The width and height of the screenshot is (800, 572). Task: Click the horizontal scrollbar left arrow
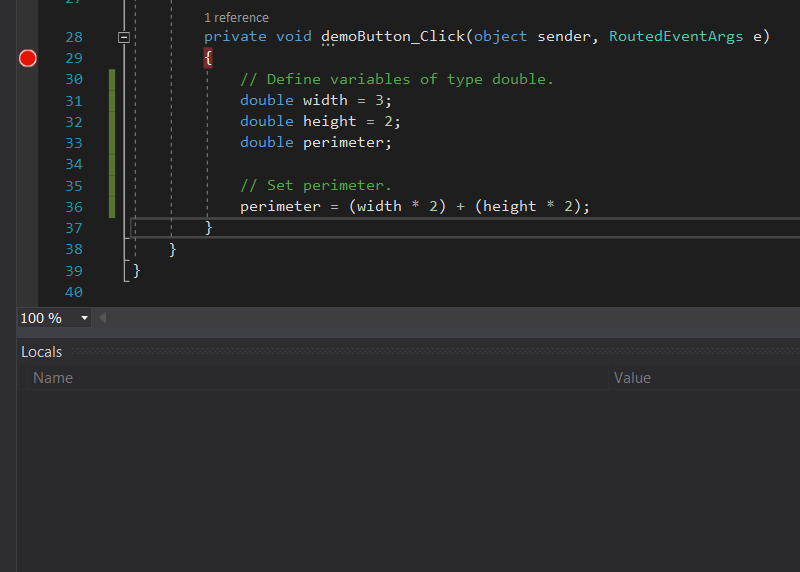(102, 318)
